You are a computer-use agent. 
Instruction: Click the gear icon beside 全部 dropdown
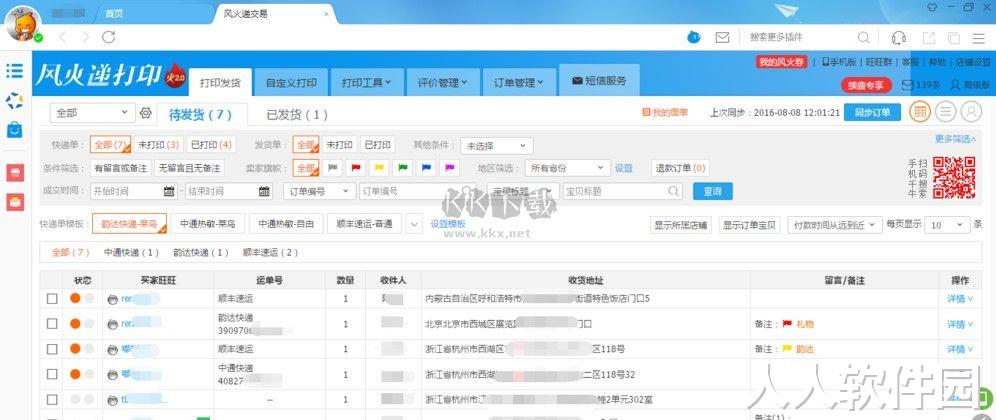[x=145, y=113]
